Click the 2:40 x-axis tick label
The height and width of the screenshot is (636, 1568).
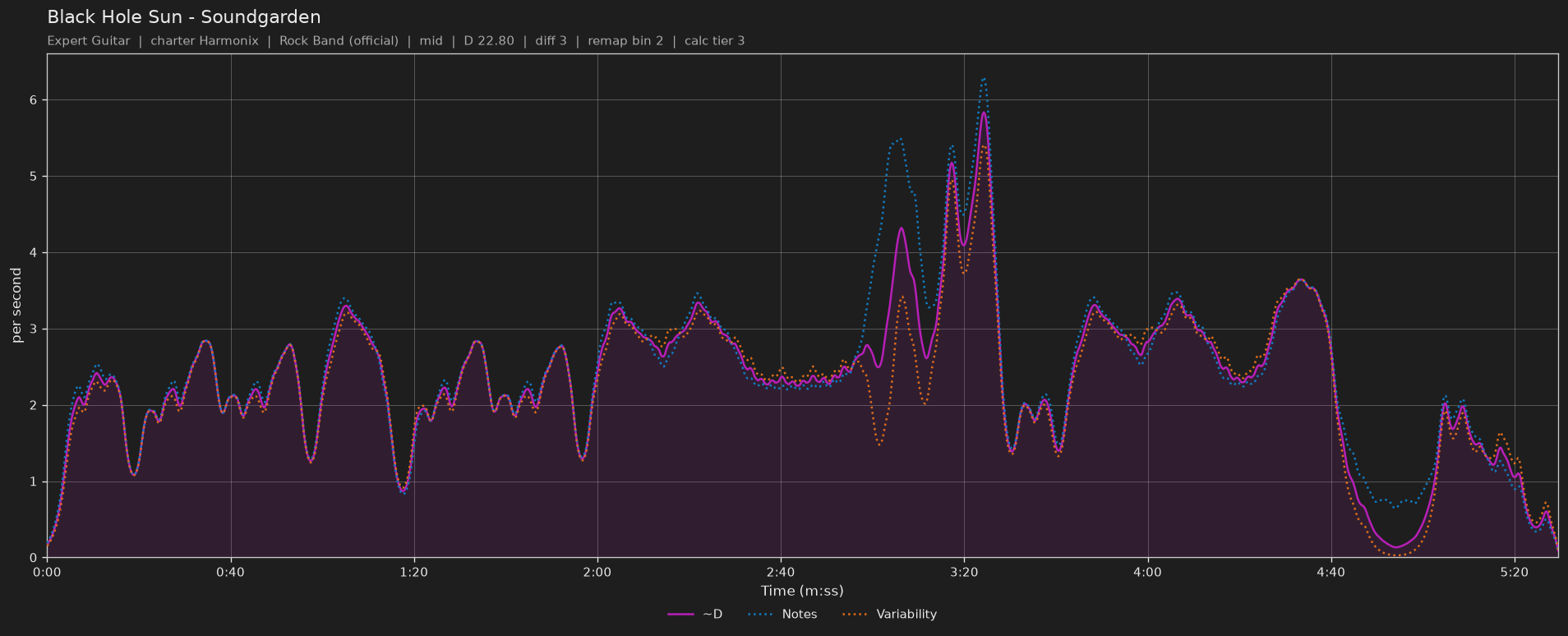[781, 573]
